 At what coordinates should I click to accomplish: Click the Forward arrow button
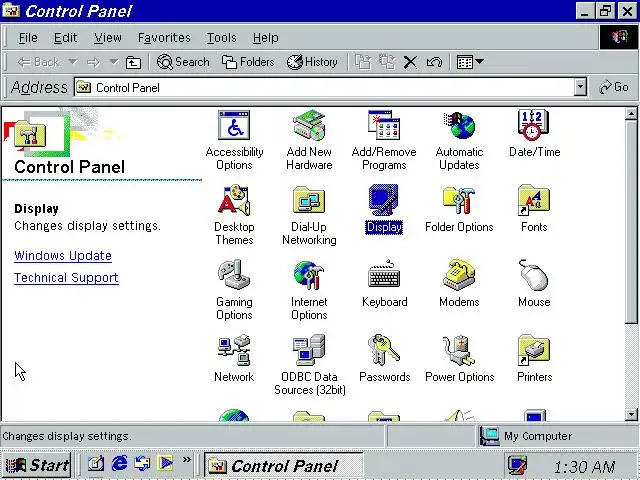pos(93,62)
